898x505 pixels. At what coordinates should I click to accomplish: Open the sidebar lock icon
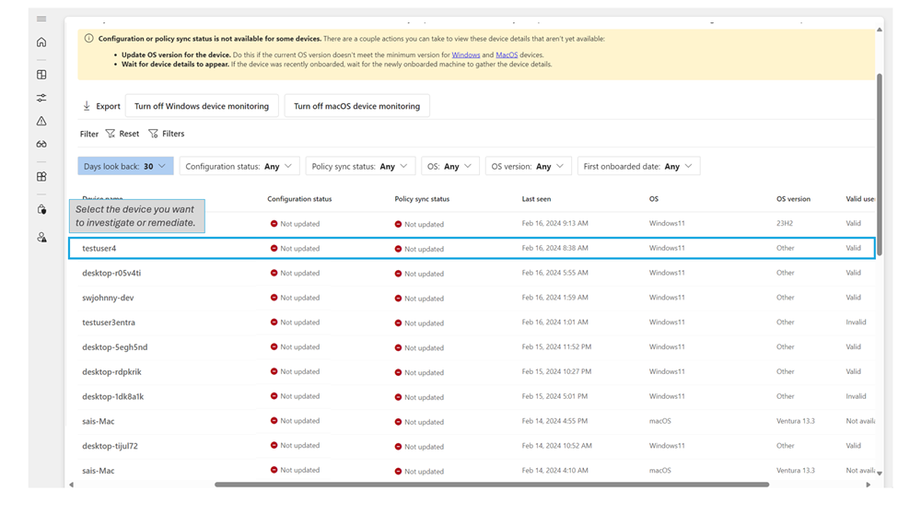point(41,210)
